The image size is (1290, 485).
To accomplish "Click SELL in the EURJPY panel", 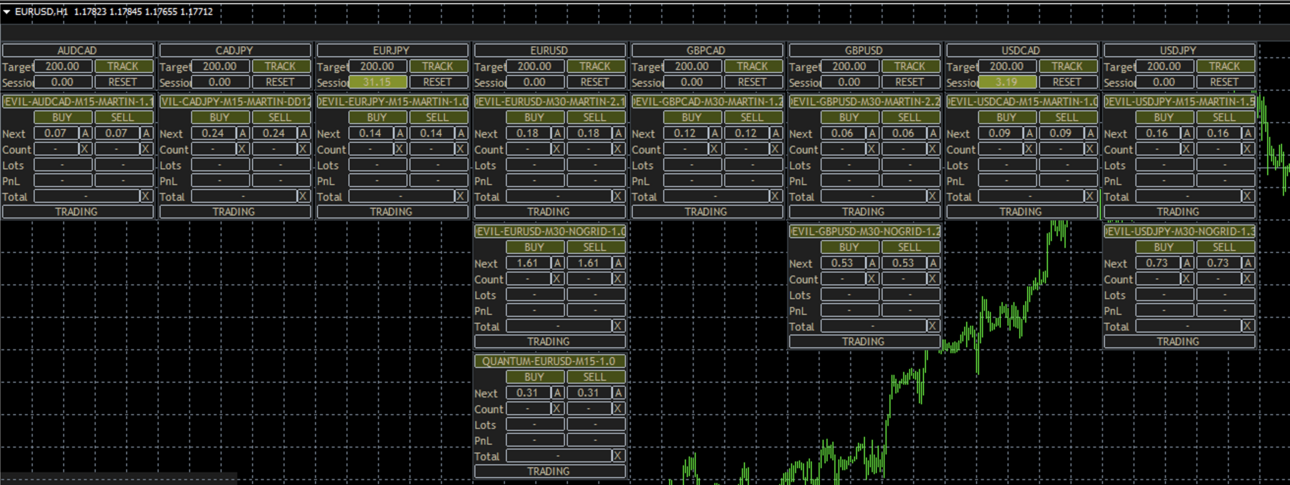I will click(x=439, y=117).
